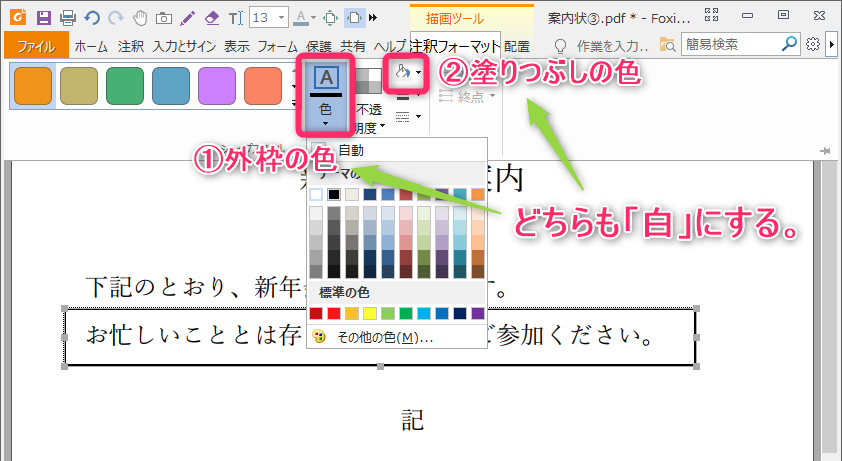Viewport: 842px width, 461px height.
Task: Select the hand tool icon
Action: (x=140, y=18)
